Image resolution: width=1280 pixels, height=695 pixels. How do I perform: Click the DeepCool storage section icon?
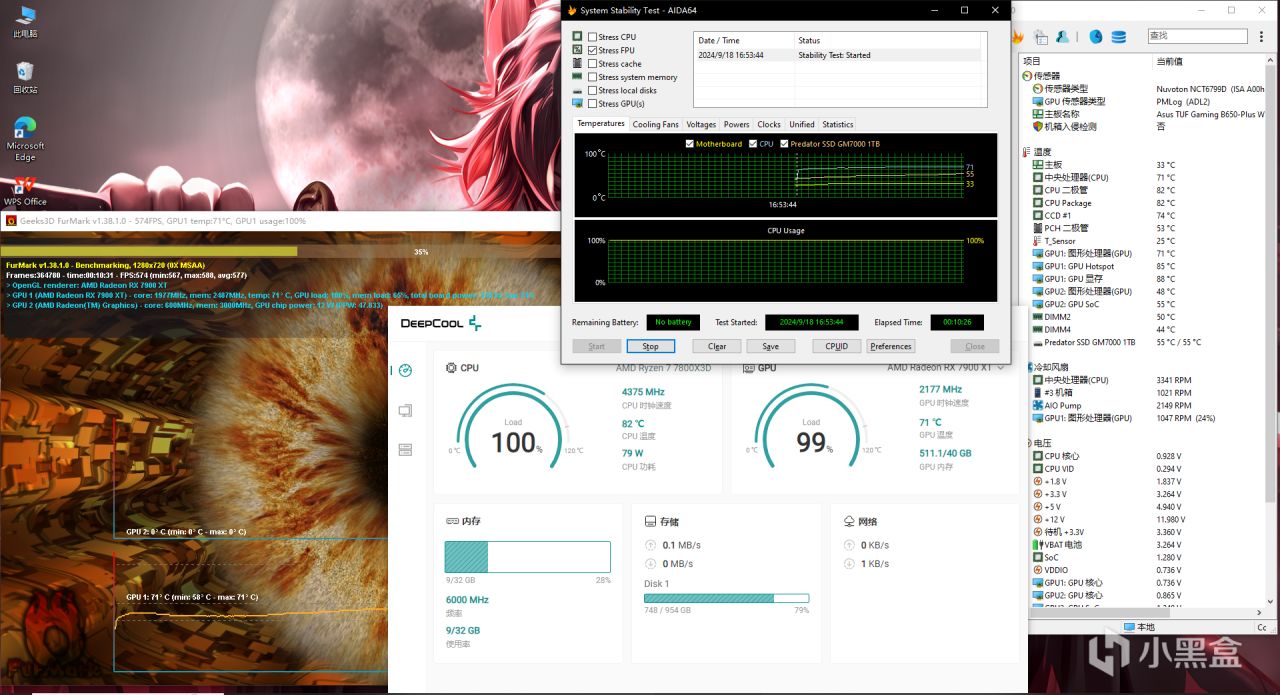tap(650, 521)
